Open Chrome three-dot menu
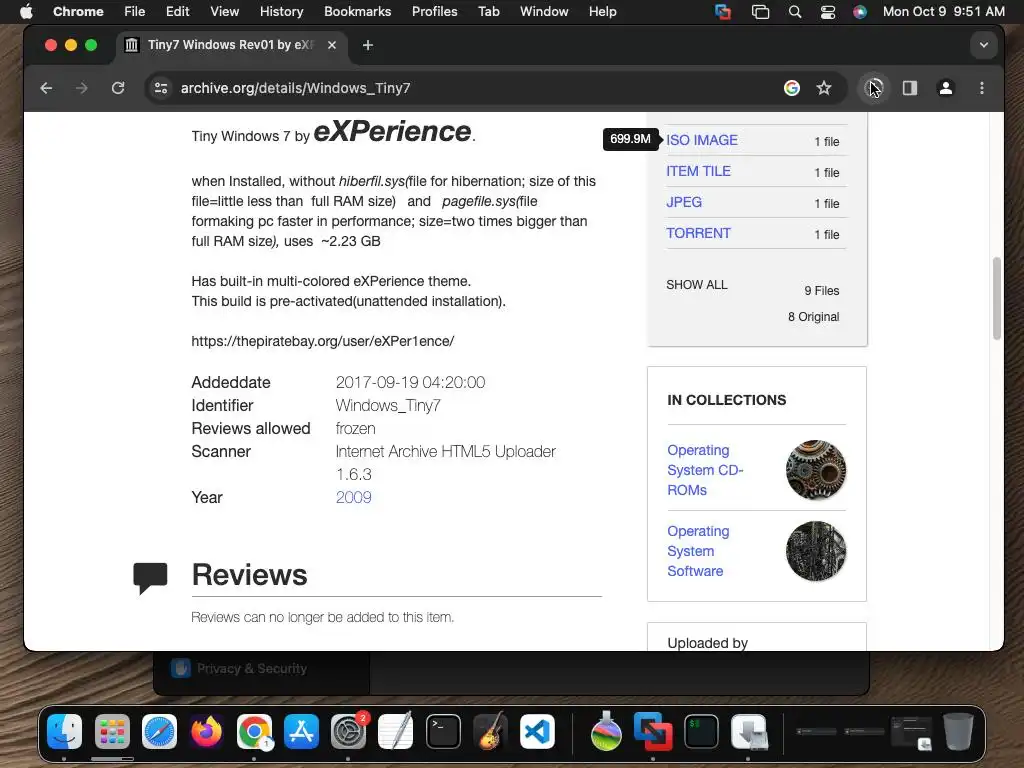The width and height of the screenshot is (1024, 768). pyautogui.click(x=982, y=88)
